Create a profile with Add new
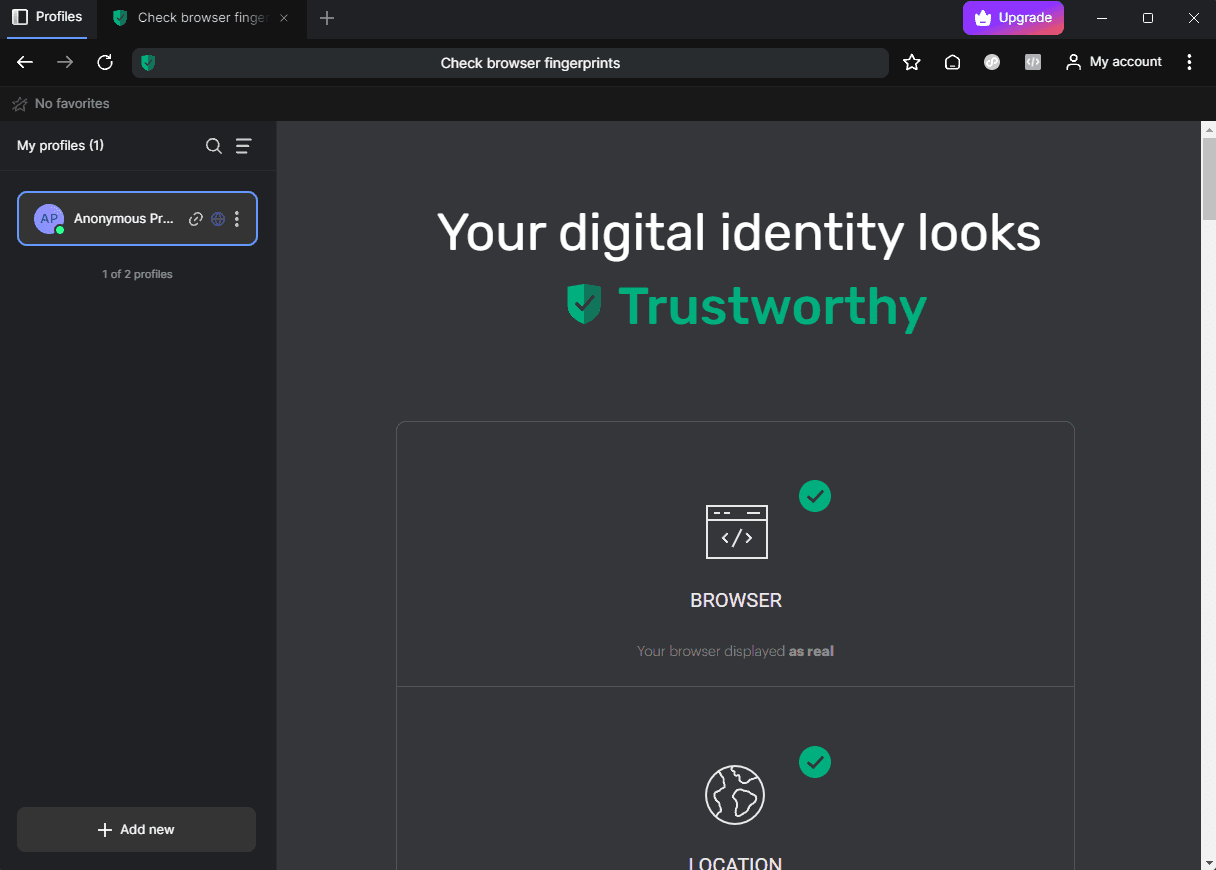Viewport: 1216px width, 870px height. tap(135, 829)
